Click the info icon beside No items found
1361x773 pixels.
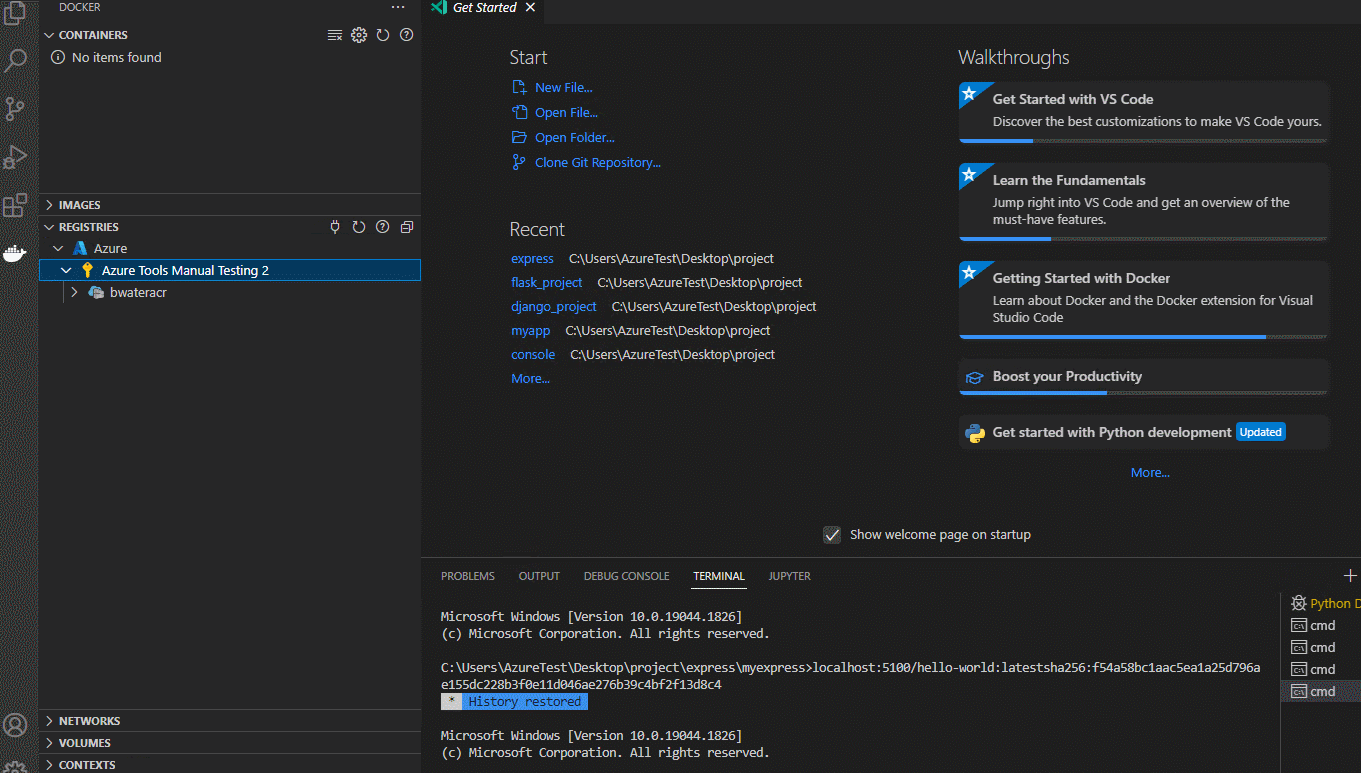pyautogui.click(x=58, y=58)
